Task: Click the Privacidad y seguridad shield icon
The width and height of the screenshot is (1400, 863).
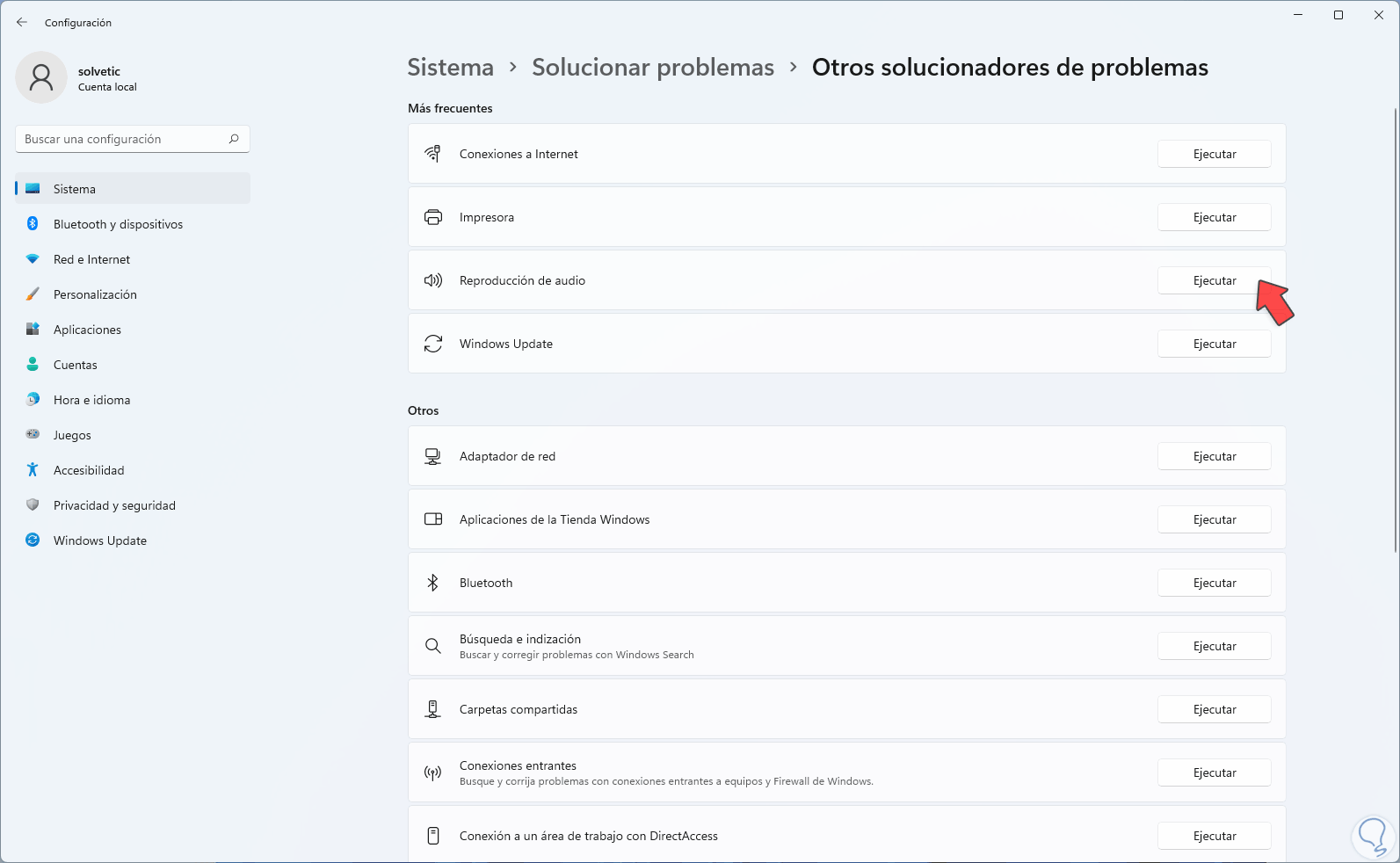Action: tap(33, 505)
